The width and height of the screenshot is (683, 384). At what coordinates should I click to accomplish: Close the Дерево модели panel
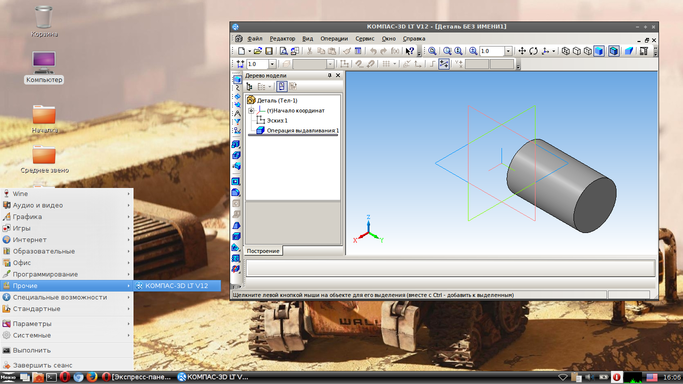click(338, 75)
